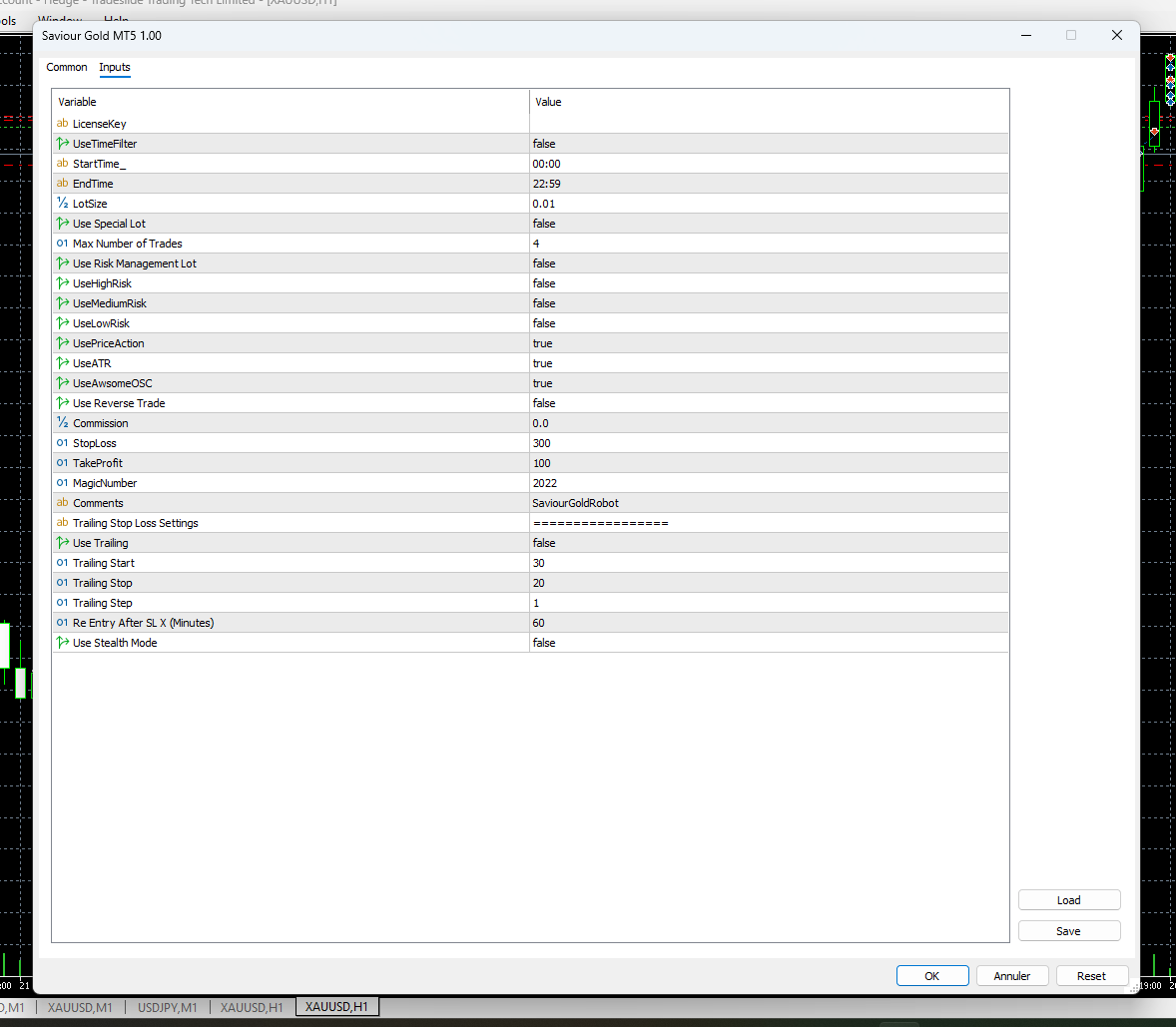The height and width of the screenshot is (1027, 1176).
Task: Click the Variable column header
Action: pos(78,102)
